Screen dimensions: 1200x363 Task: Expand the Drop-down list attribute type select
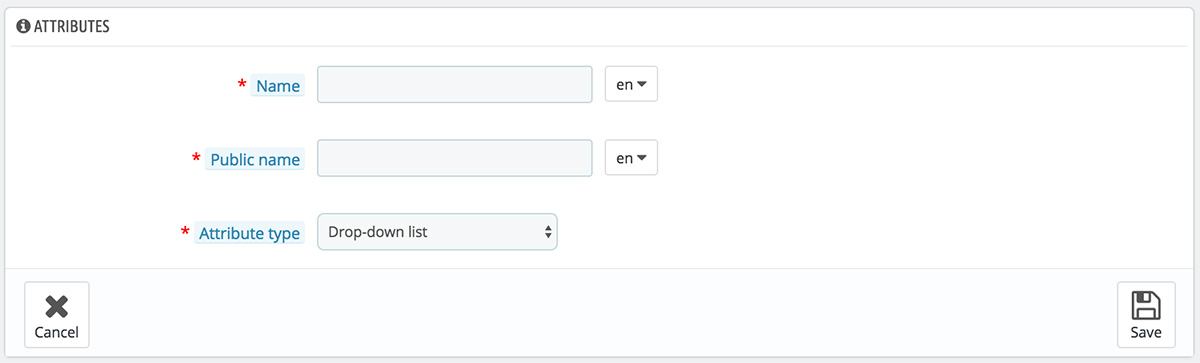[437, 232]
